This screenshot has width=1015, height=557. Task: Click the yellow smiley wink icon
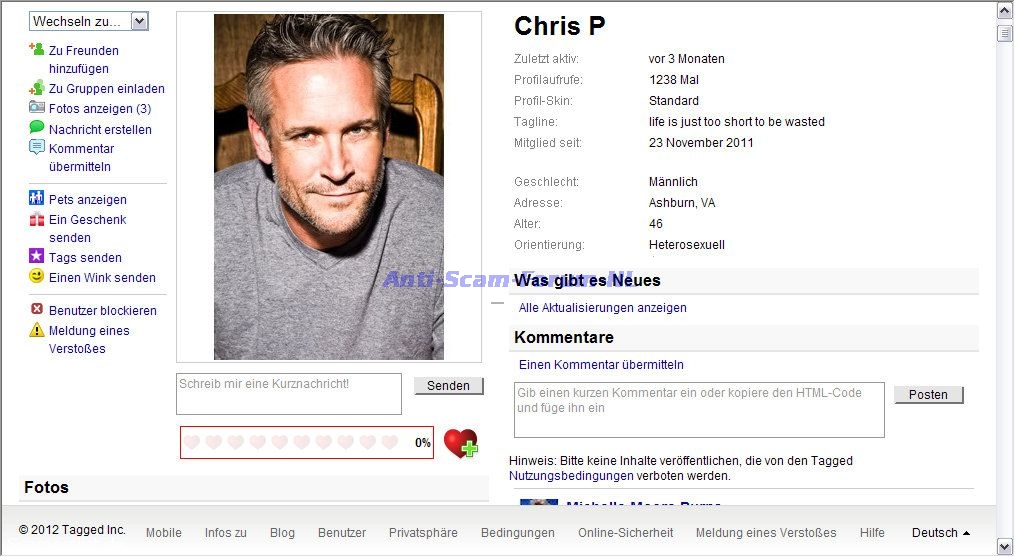coord(37,277)
